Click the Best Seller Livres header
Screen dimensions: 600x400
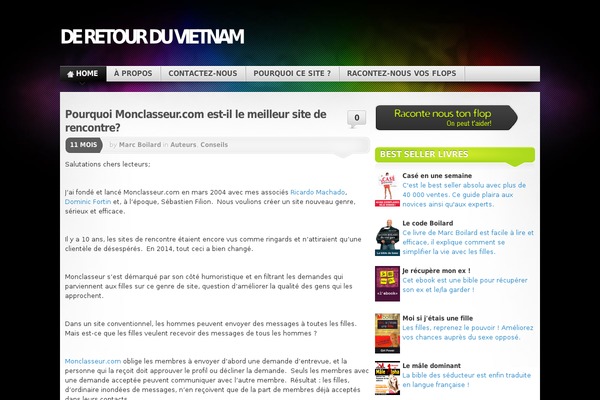tap(455, 155)
